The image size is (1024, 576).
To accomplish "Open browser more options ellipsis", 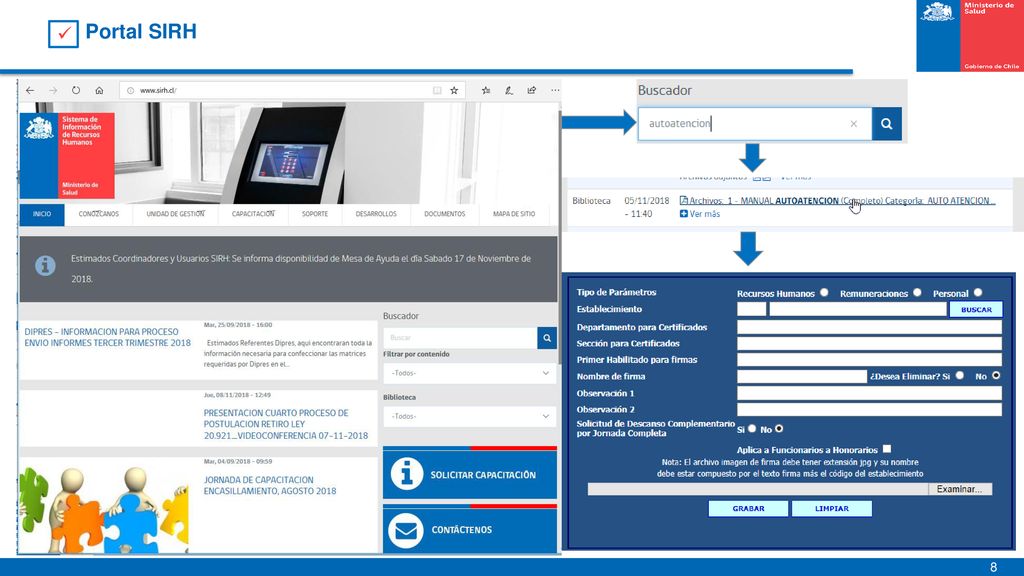I will pos(555,90).
